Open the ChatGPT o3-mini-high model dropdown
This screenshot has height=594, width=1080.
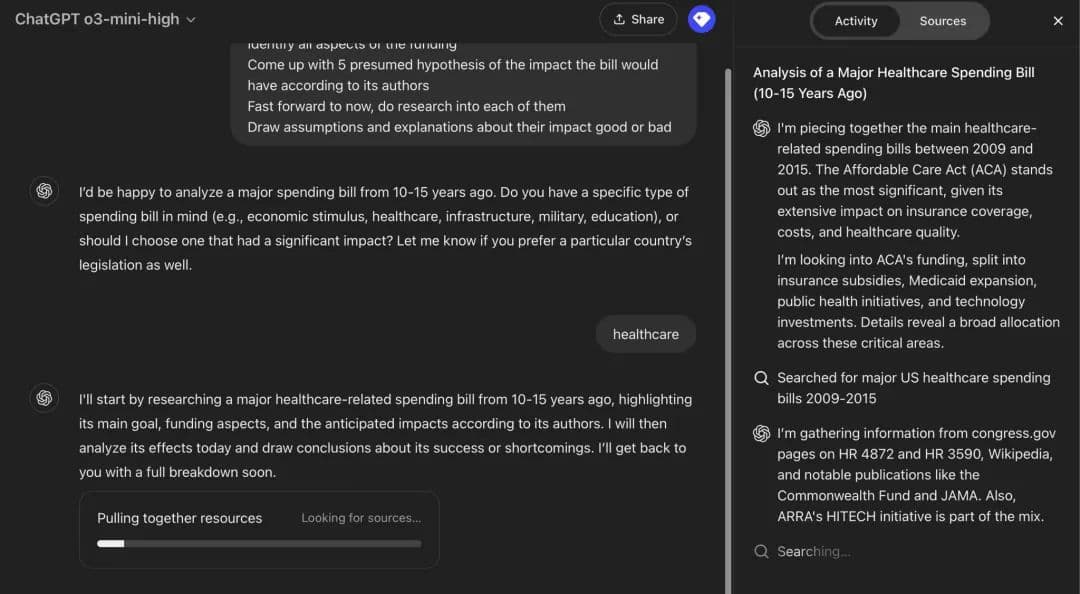click(x=105, y=19)
